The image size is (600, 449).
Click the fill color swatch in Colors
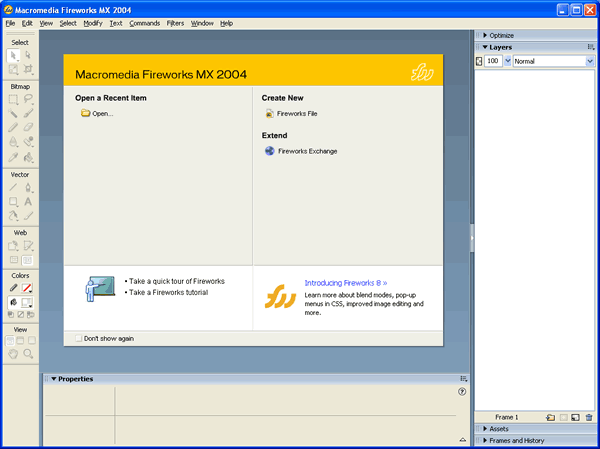tap(28, 301)
